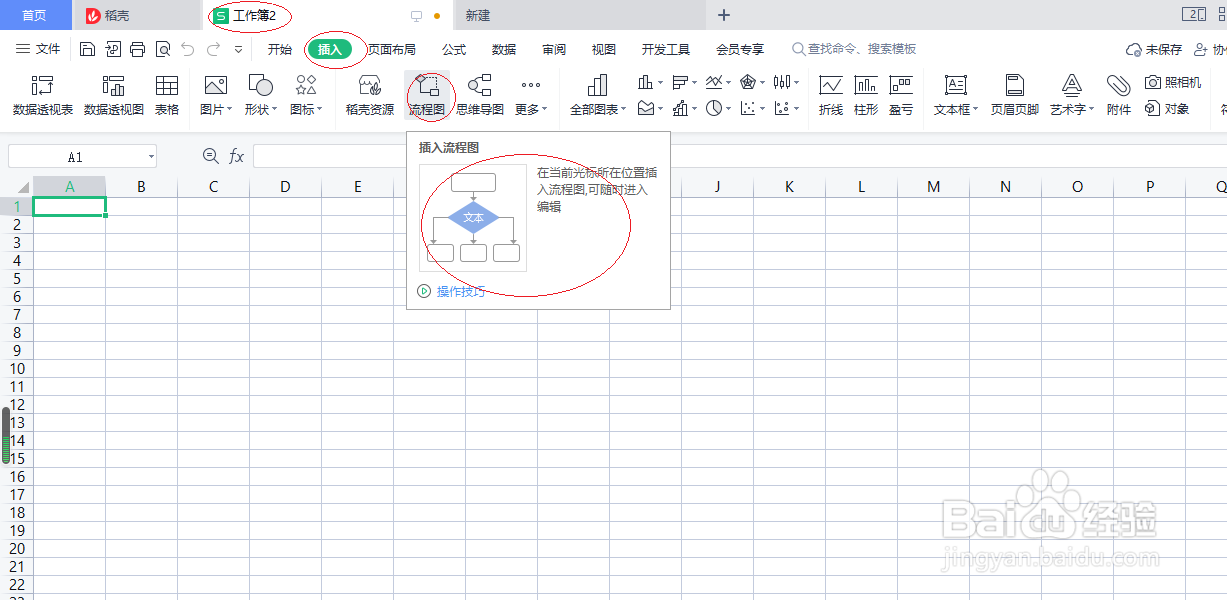Click the 未保存 cloud save status

click(x=1154, y=49)
